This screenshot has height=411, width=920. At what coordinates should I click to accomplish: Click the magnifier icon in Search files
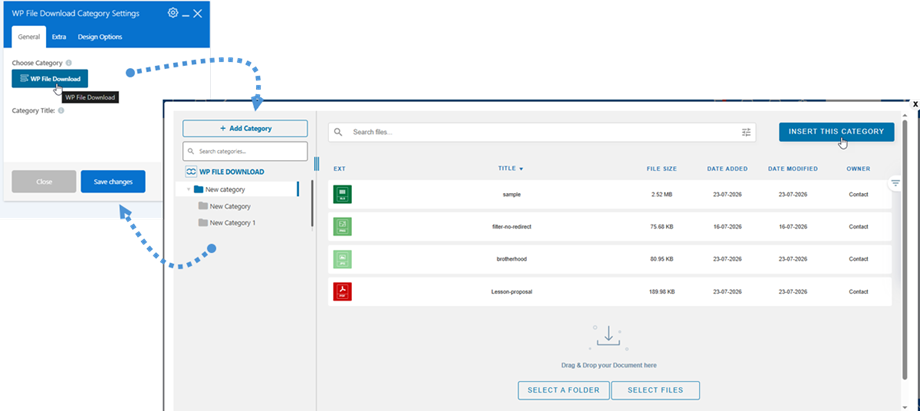coord(338,132)
